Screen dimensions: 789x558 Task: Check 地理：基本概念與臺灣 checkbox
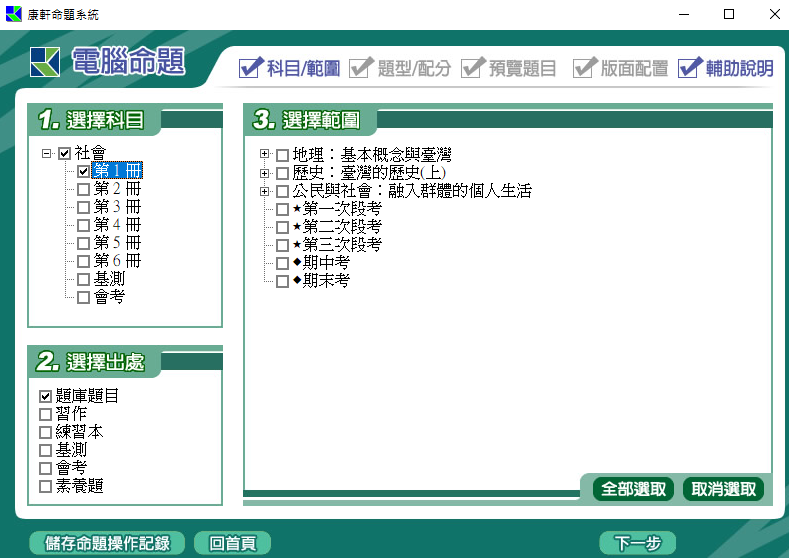(282, 155)
